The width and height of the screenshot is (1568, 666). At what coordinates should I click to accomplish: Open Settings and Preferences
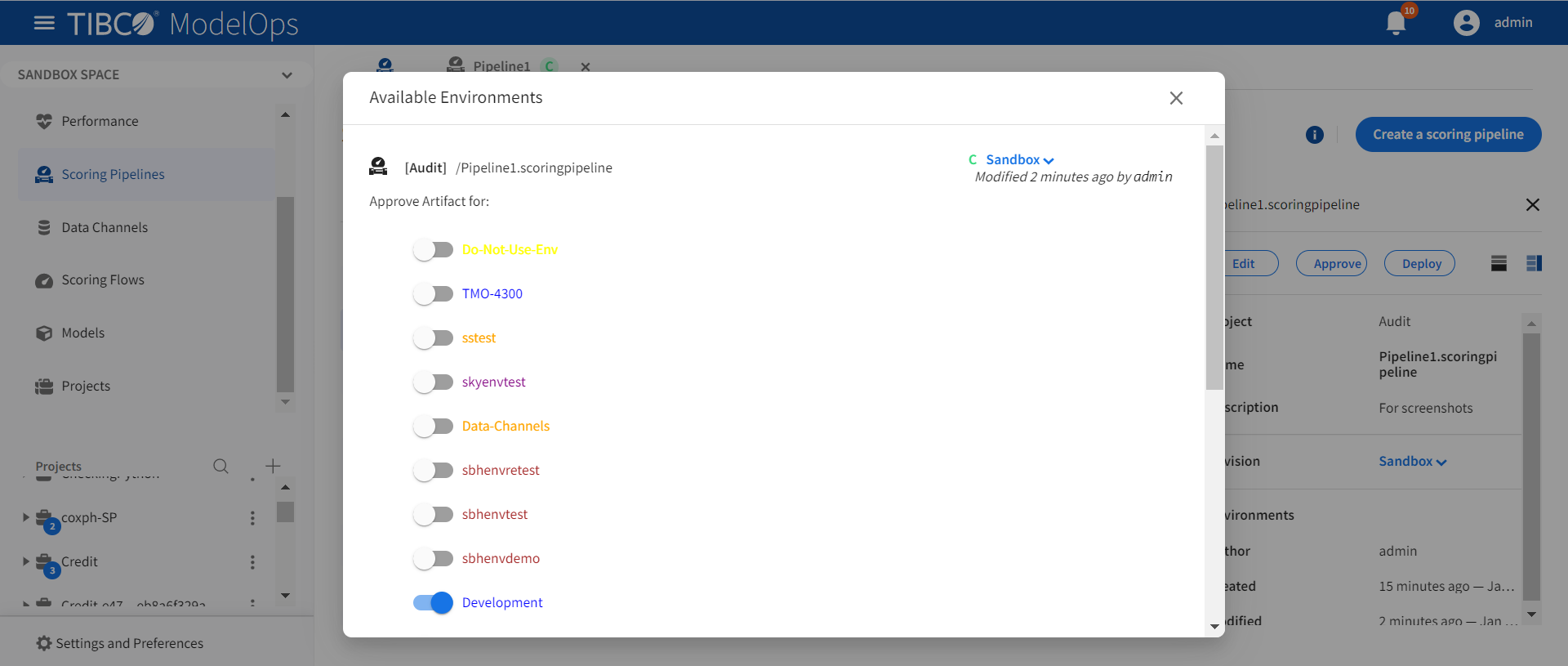click(120, 644)
